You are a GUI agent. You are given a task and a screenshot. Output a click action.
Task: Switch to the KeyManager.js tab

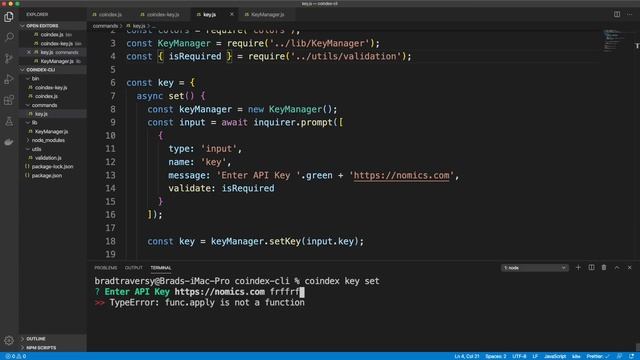pyautogui.click(x=267, y=14)
